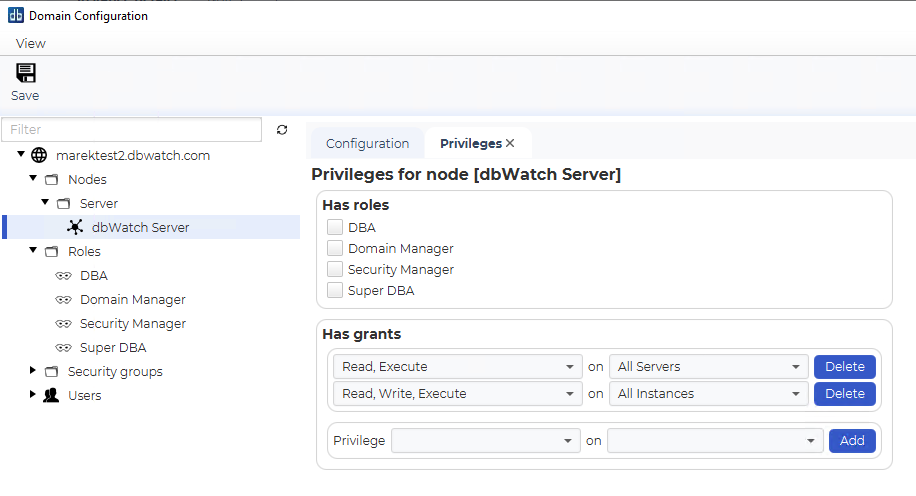This screenshot has width=916, height=496.
Task: Click the Save floppy disk icon
Action: click(26, 73)
